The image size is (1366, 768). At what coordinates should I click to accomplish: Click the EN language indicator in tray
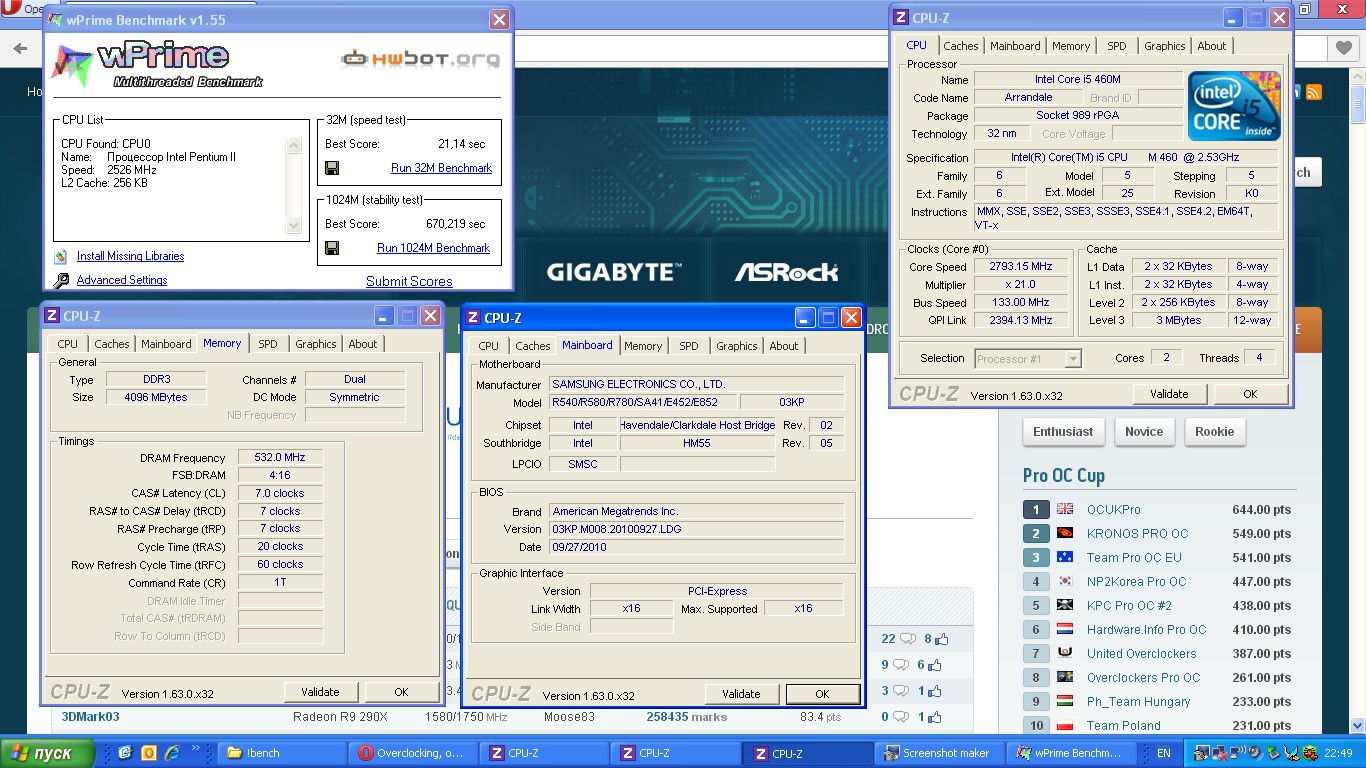pyautogui.click(x=1164, y=753)
